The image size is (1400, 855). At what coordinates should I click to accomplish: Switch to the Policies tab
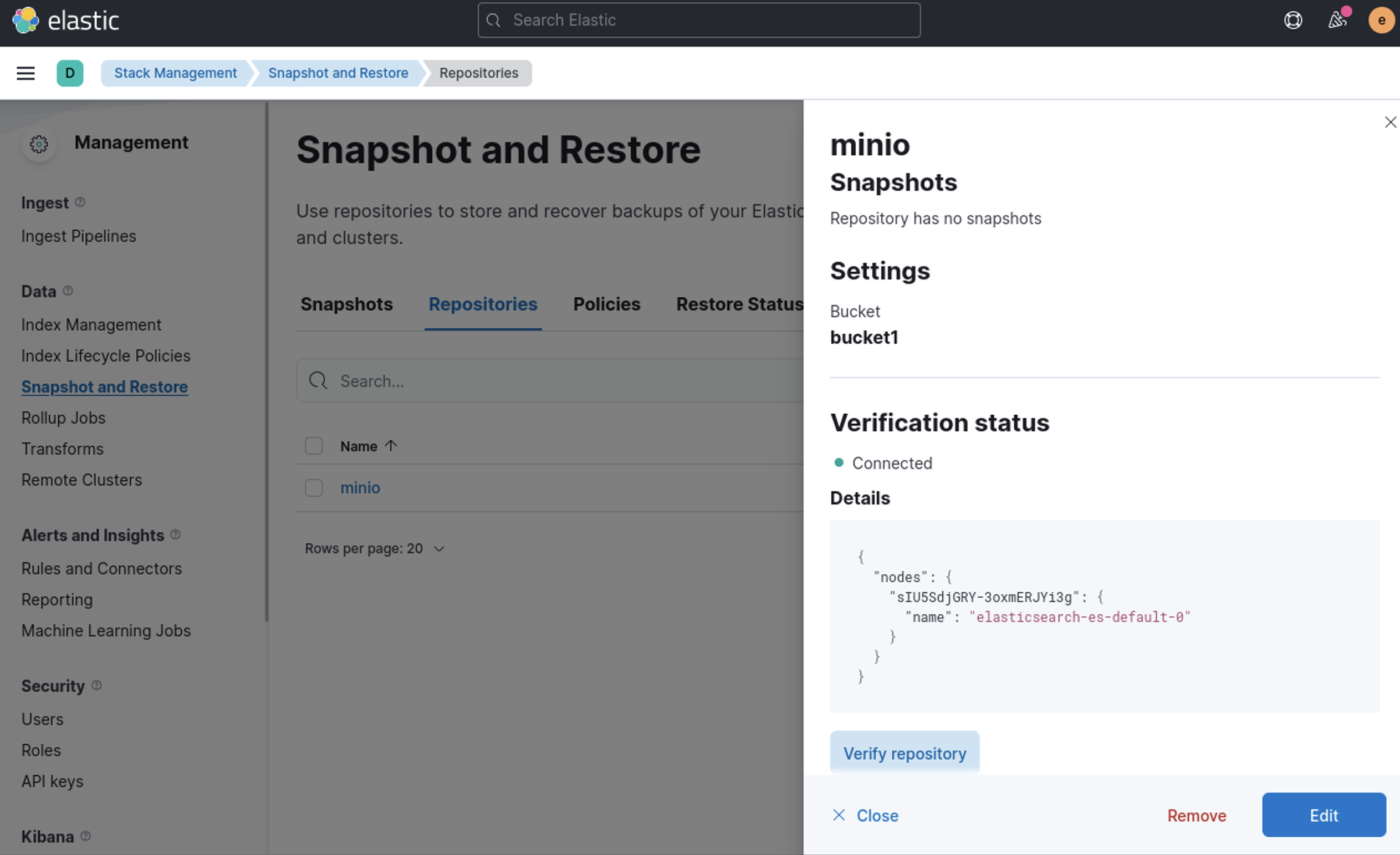(606, 304)
